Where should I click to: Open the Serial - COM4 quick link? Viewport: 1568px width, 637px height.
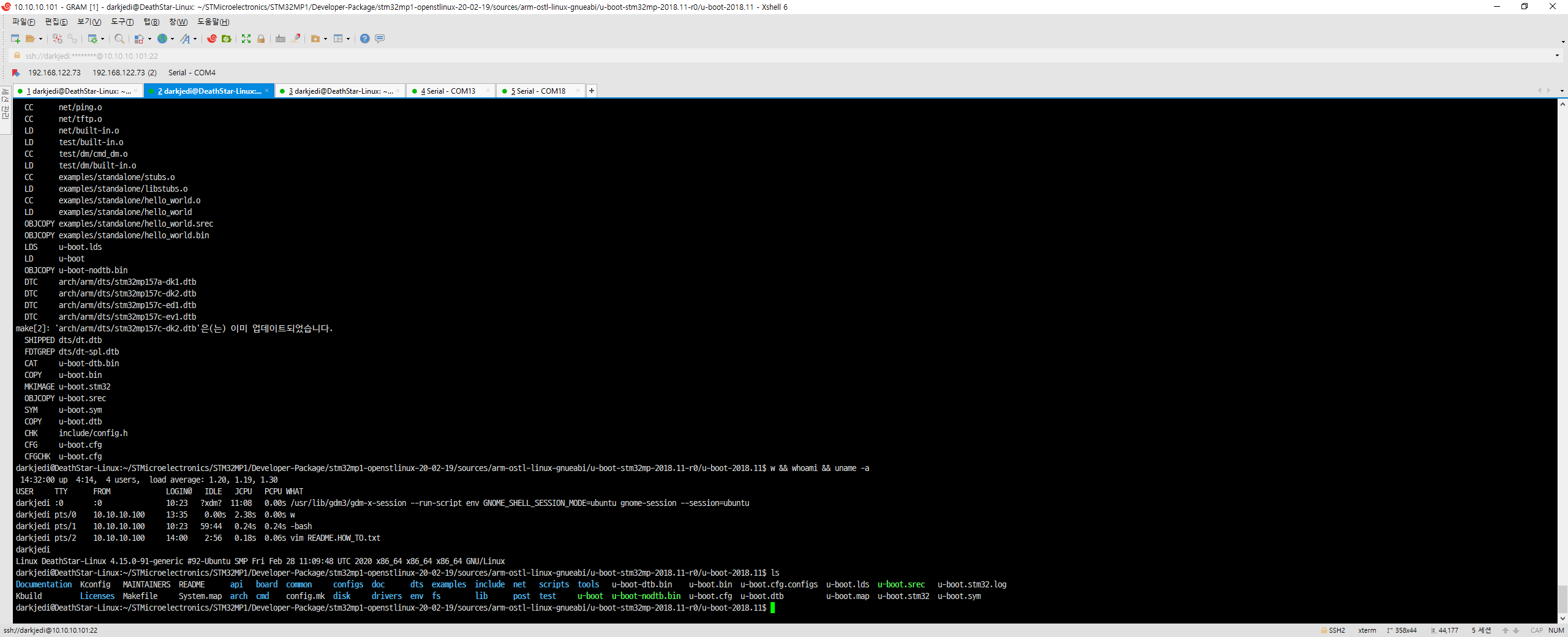point(192,73)
